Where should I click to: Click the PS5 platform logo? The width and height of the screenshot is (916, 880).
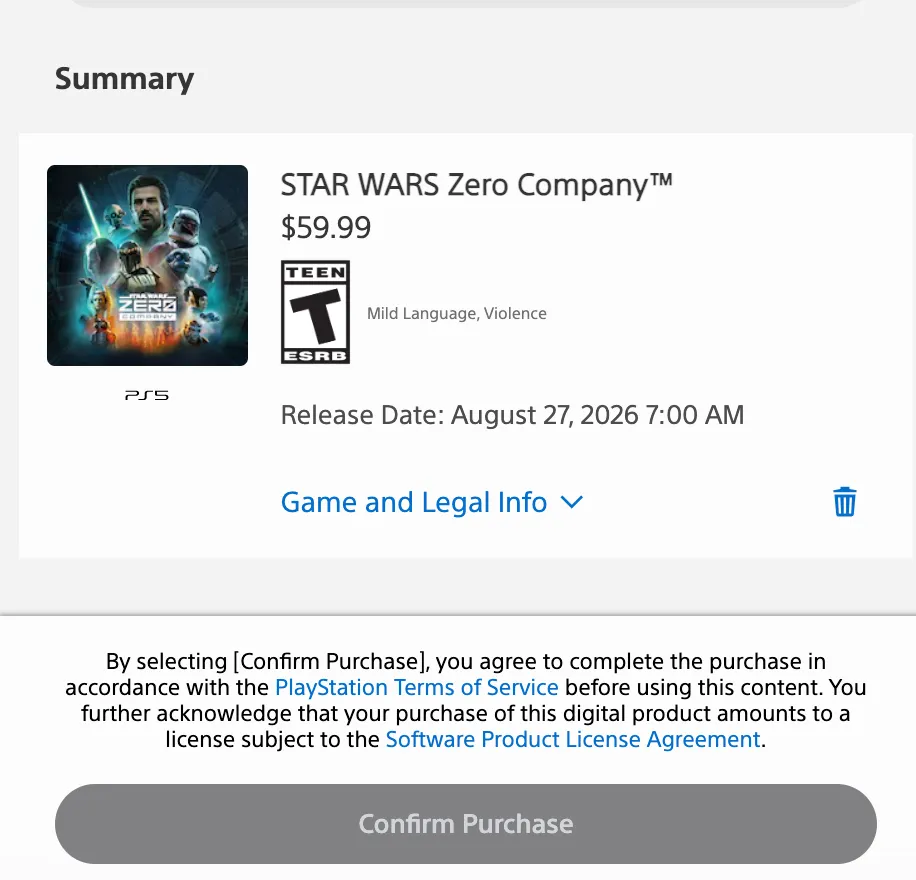(147, 396)
